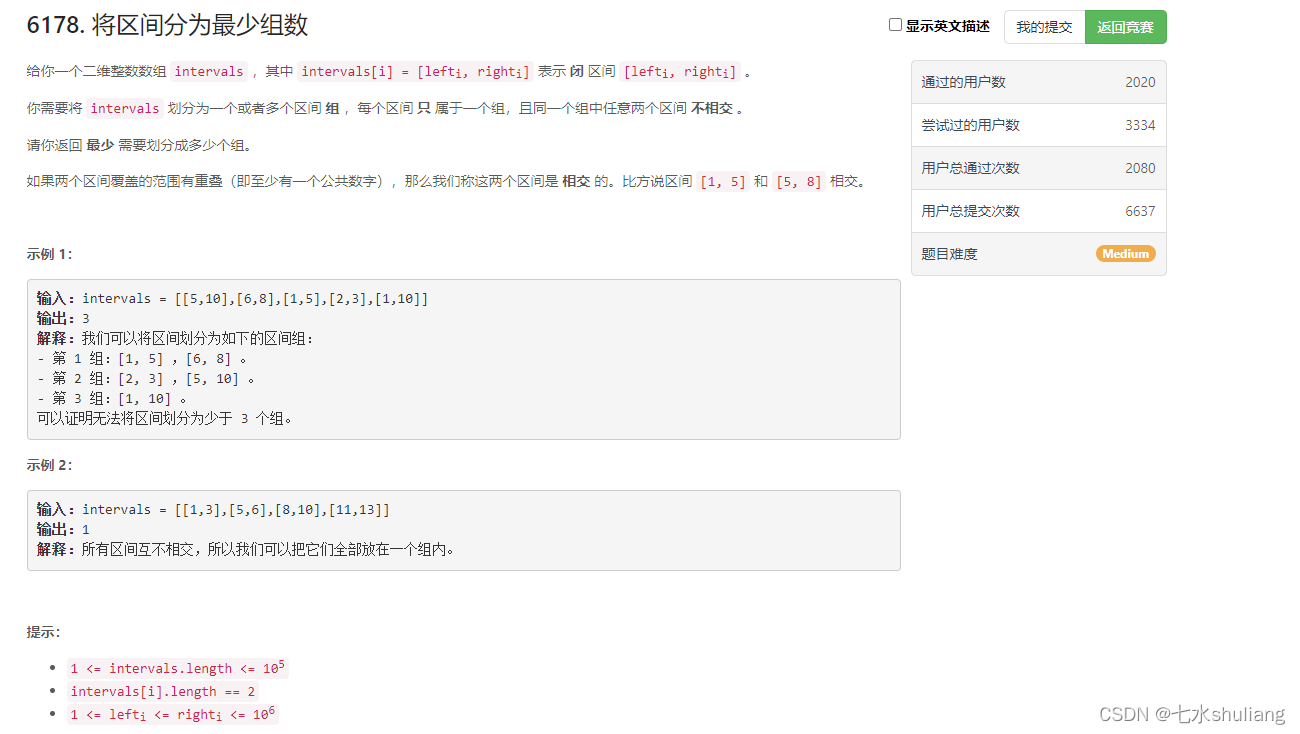
Task: Select the Medium difficulty badge
Action: point(1125,254)
